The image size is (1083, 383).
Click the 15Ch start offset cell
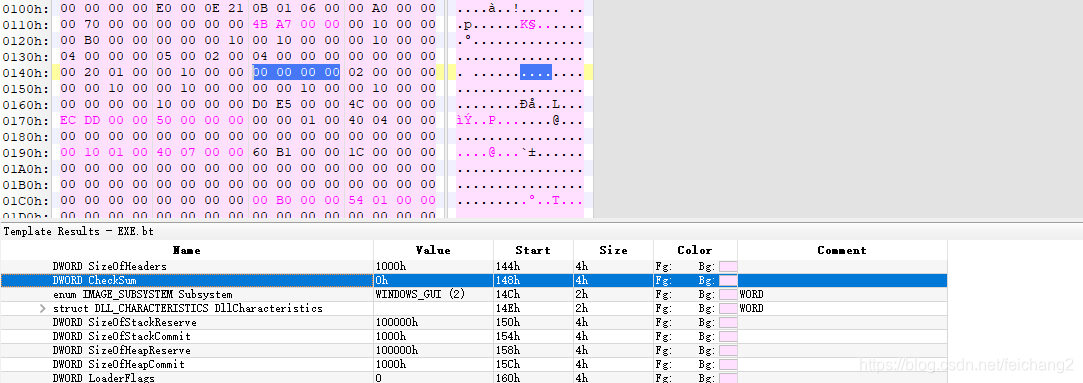pos(533,364)
